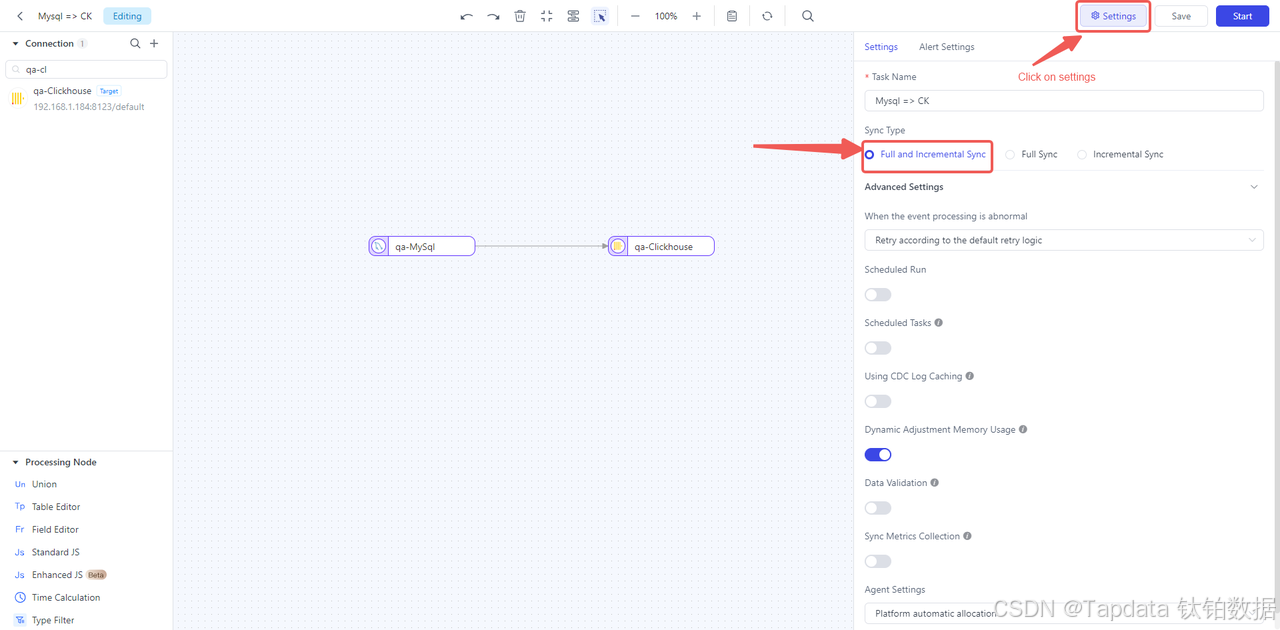This screenshot has width=1280, height=630.
Task: Click the Enhanced JS node icon
Action: click(x=20, y=575)
